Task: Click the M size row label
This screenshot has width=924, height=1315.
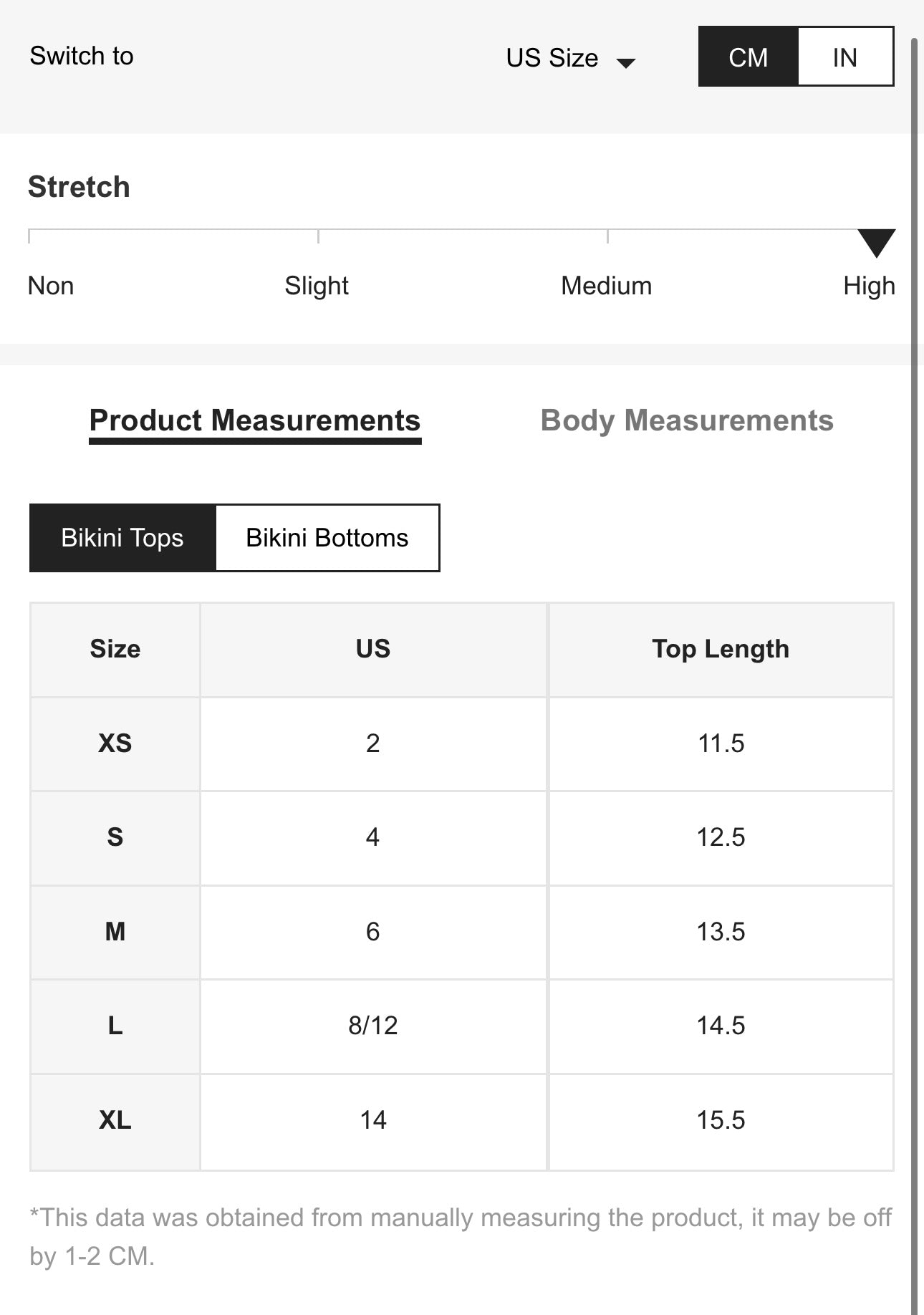Action: [115, 932]
